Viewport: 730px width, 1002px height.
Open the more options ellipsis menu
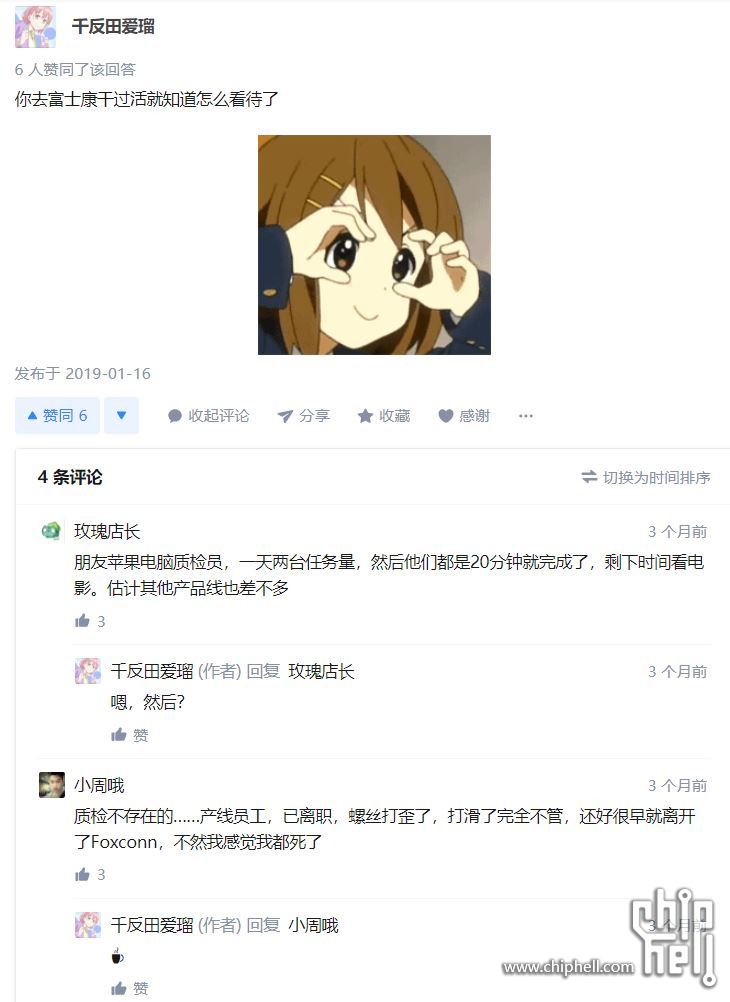point(525,416)
